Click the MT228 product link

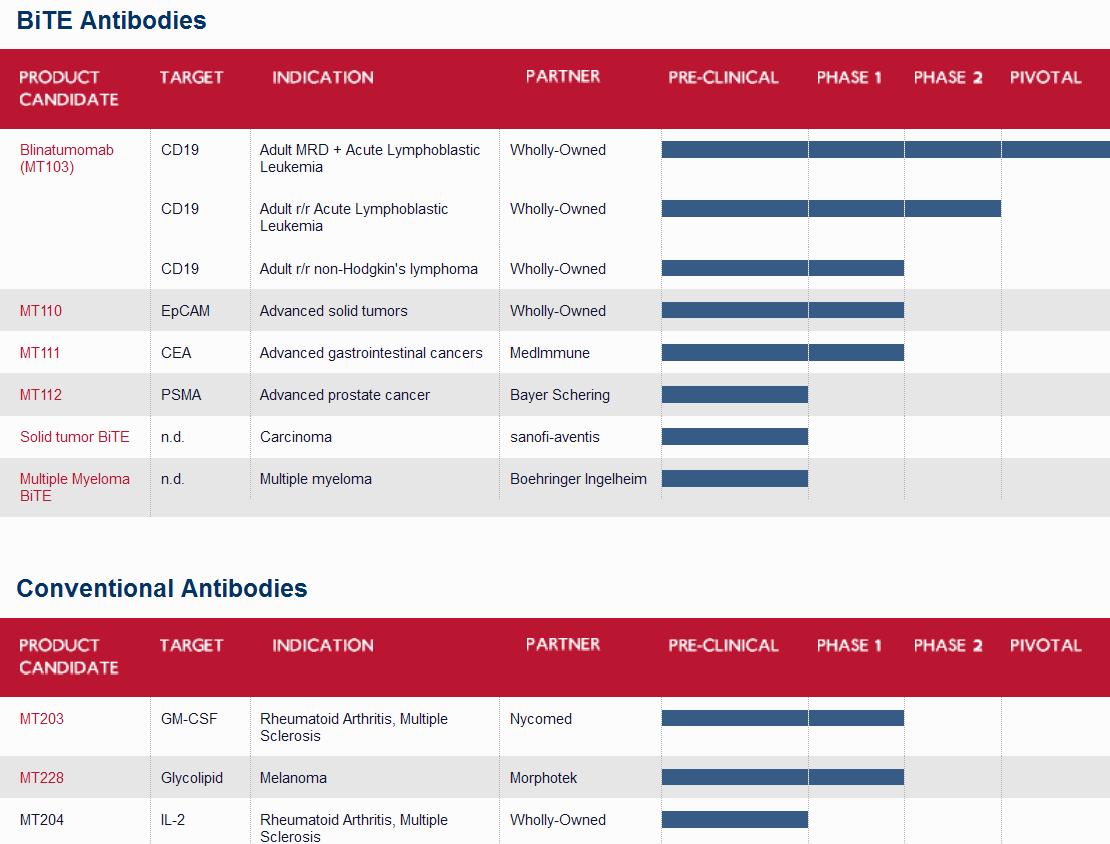tap(41, 778)
